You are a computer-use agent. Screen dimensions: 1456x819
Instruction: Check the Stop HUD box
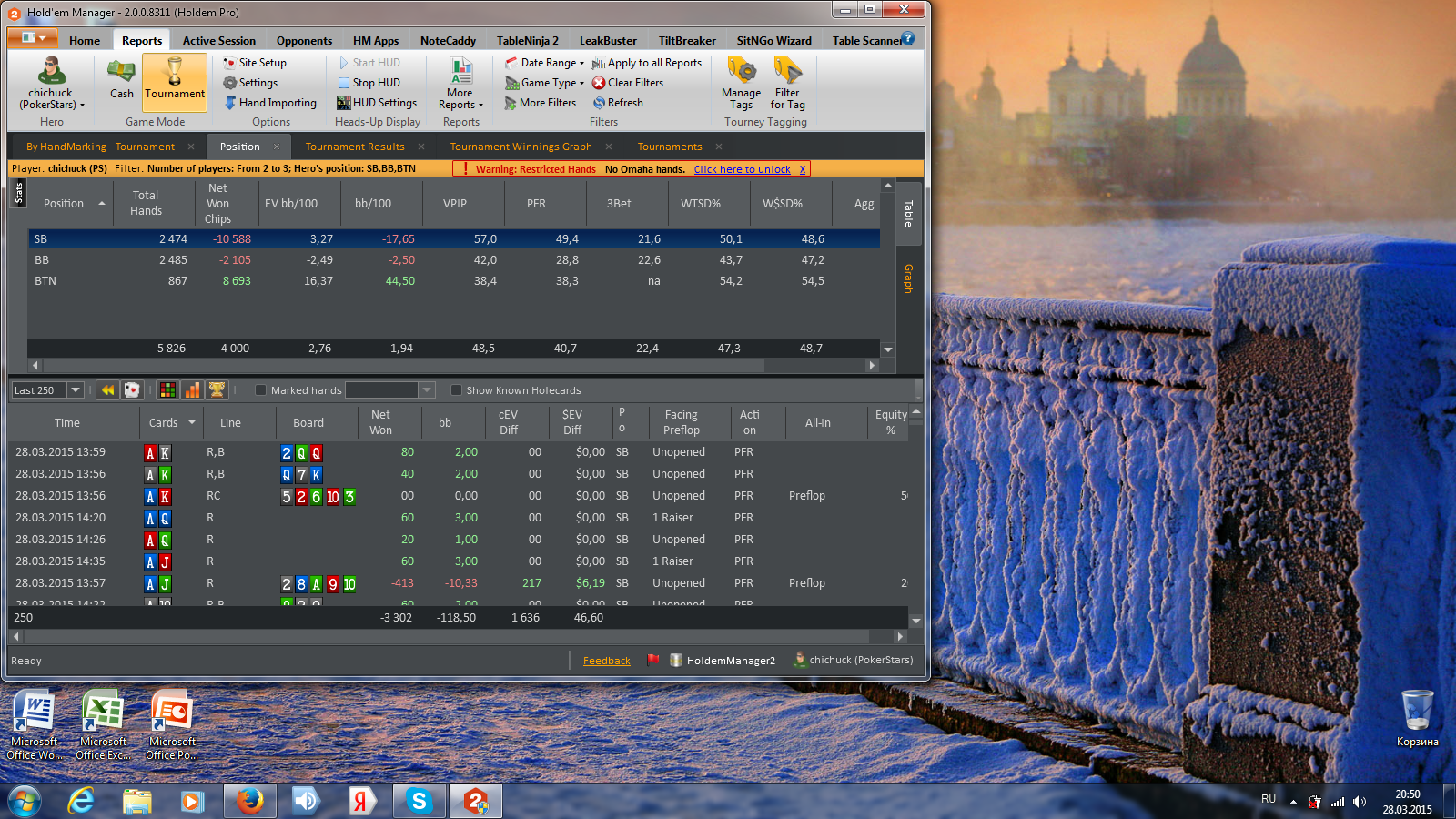344,83
